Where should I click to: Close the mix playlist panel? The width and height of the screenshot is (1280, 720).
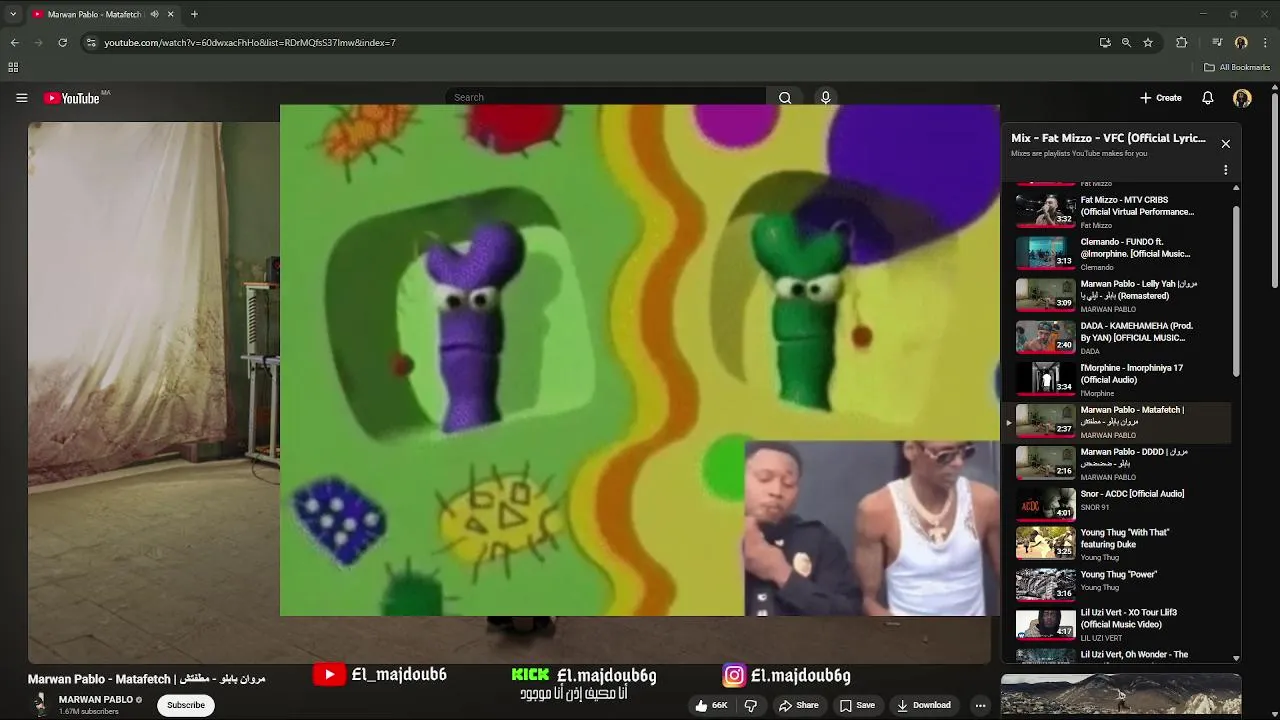(x=1225, y=144)
